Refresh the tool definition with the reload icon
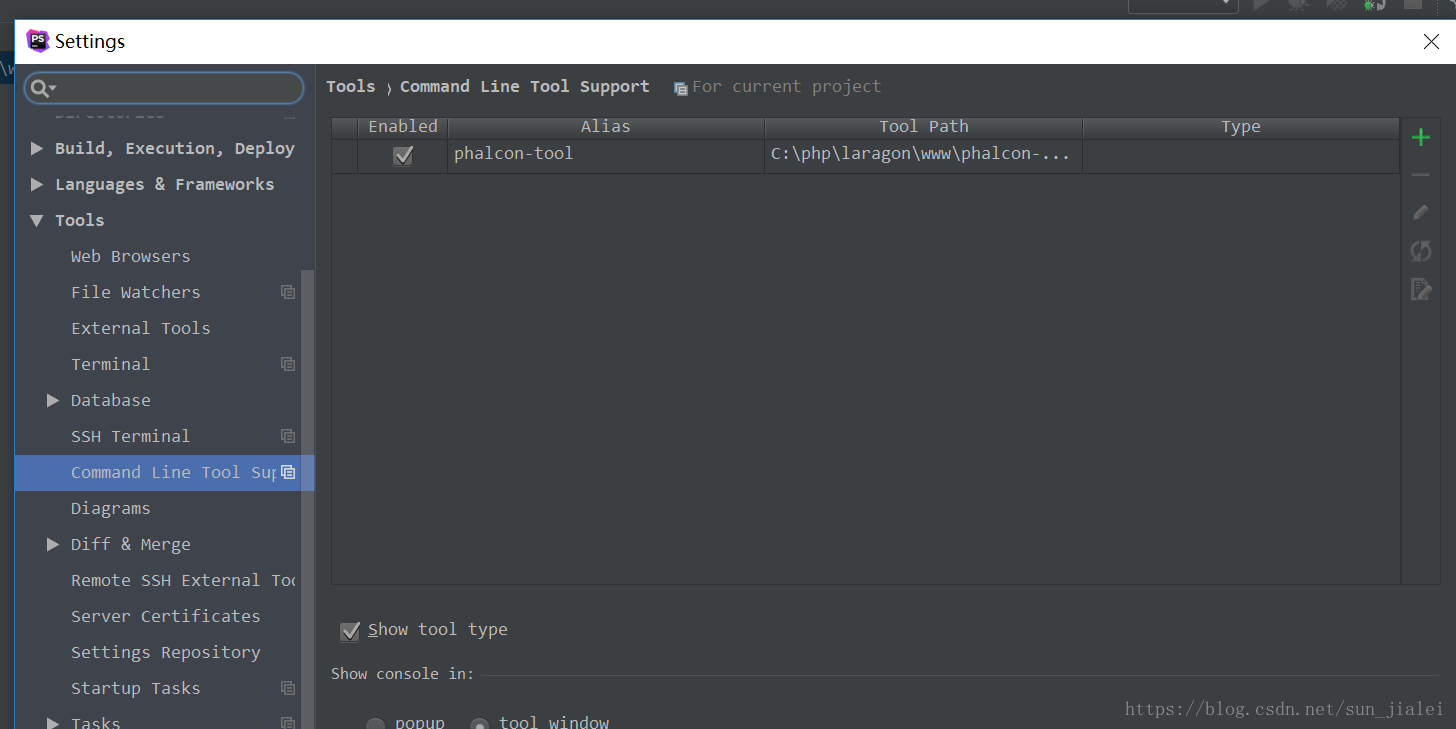Image resolution: width=1456 pixels, height=729 pixels. pos(1420,250)
